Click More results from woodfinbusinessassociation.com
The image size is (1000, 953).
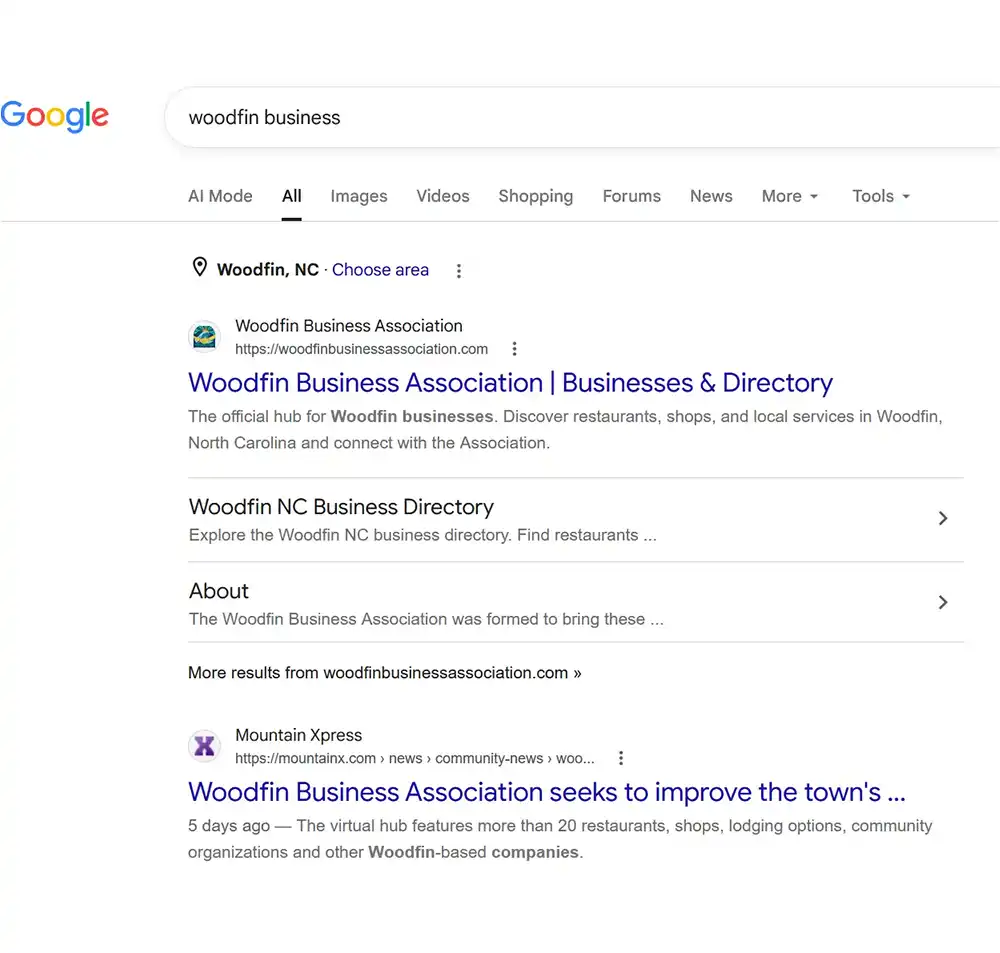tap(385, 673)
